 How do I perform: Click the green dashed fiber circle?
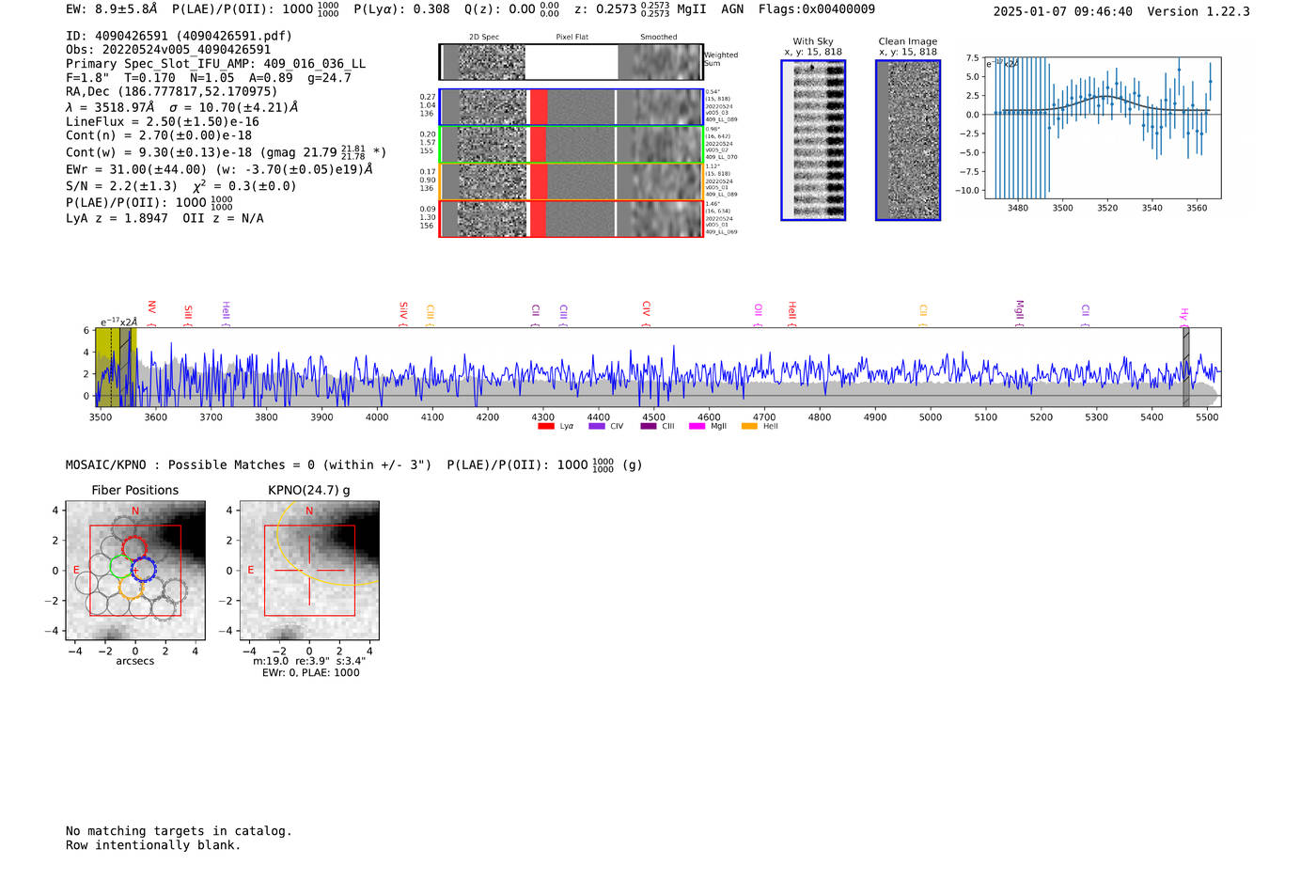[x=121, y=567]
